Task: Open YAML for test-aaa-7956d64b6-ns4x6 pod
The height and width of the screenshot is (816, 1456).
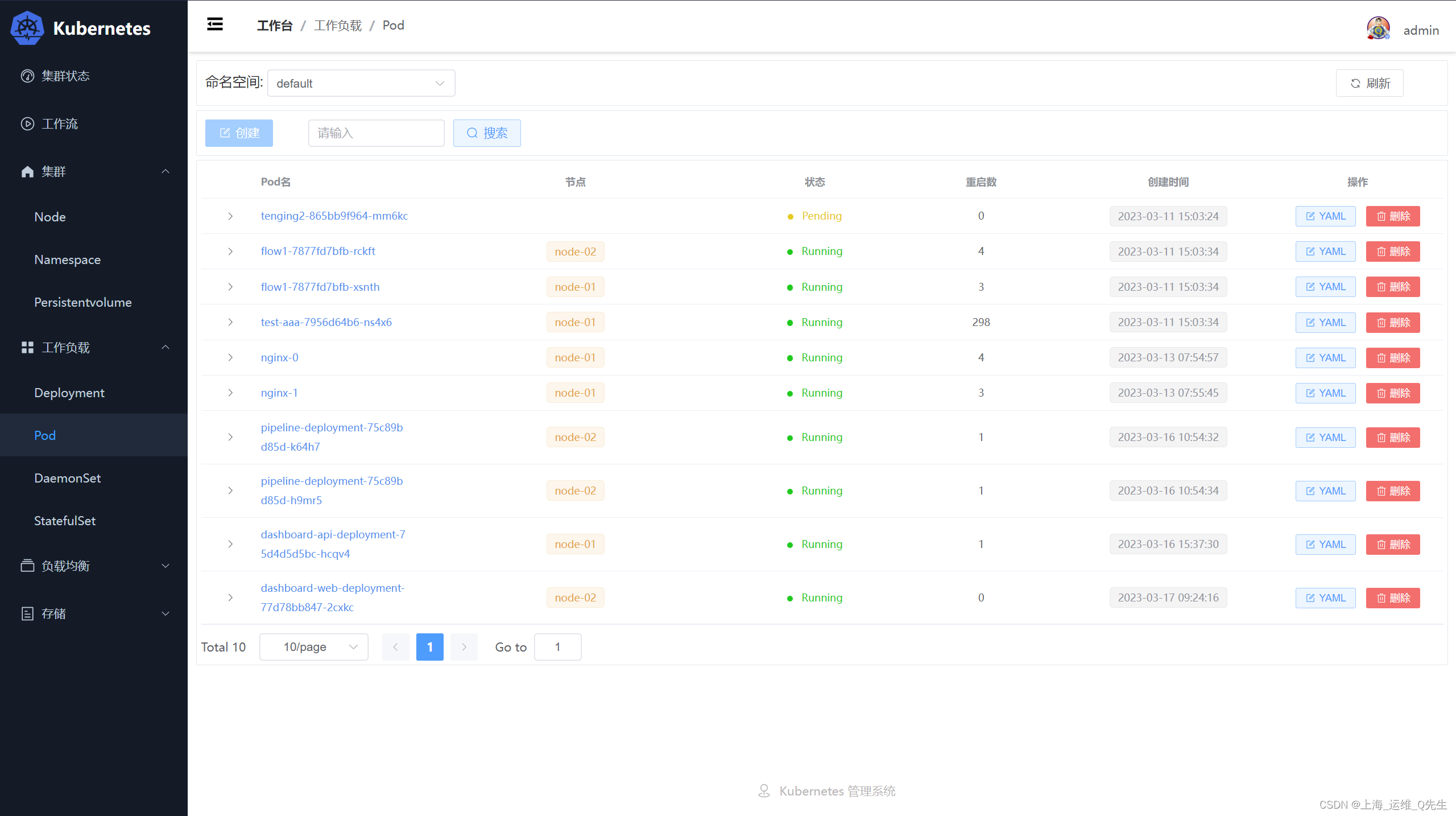Action: (1325, 323)
